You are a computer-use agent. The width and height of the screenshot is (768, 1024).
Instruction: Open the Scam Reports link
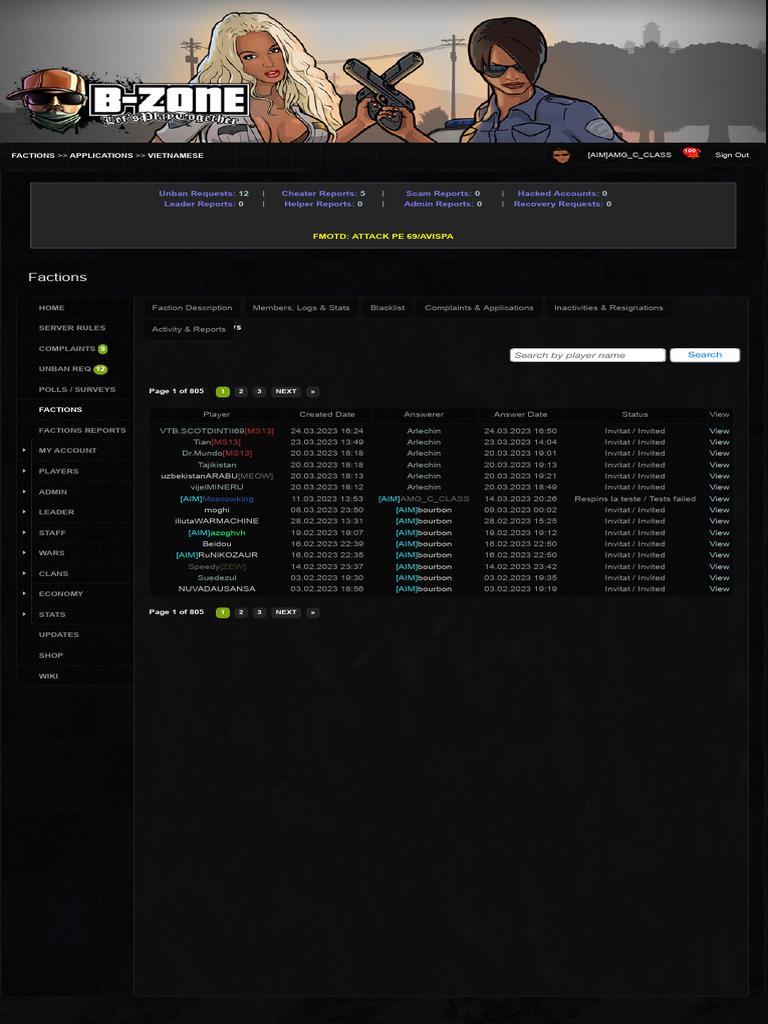[443, 193]
